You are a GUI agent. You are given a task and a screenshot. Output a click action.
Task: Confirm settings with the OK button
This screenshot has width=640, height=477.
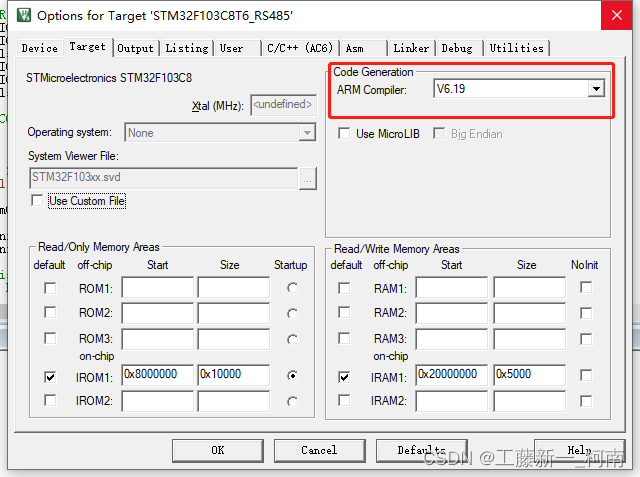(218, 450)
